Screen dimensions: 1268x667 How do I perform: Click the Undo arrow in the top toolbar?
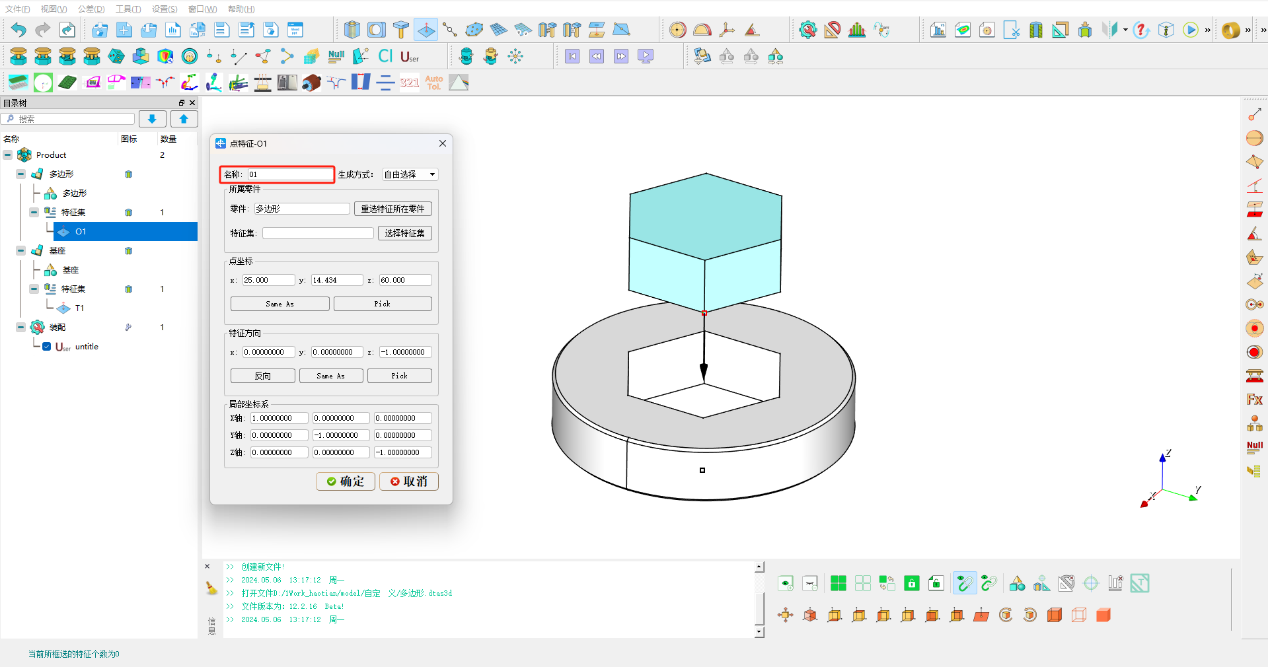[x=17, y=29]
